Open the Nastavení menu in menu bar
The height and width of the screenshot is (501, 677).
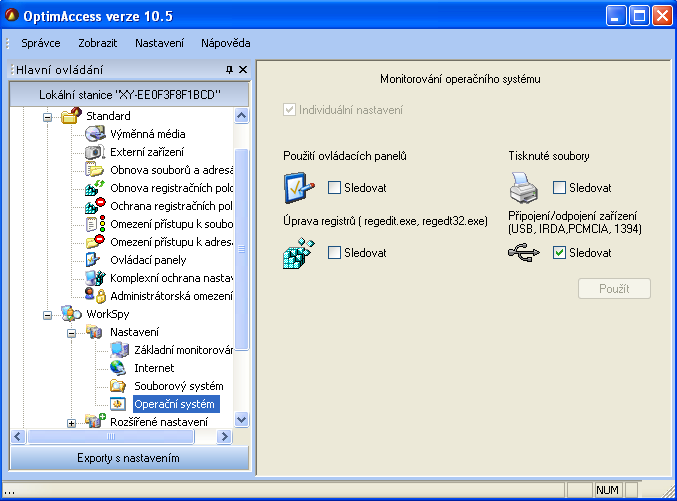pyautogui.click(x=159, y=43)
